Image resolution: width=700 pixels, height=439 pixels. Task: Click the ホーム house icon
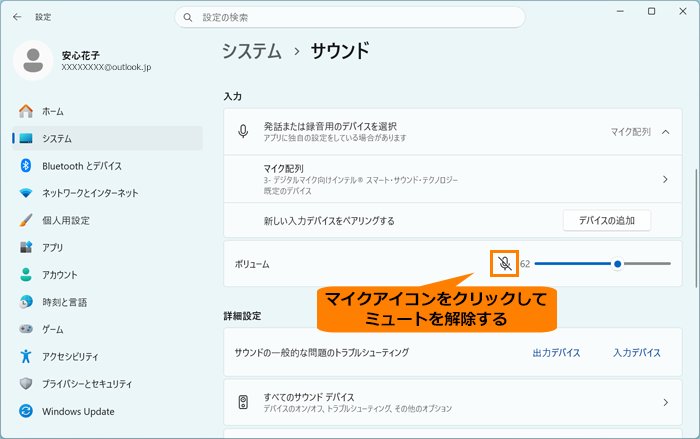[x=26, y=111]
